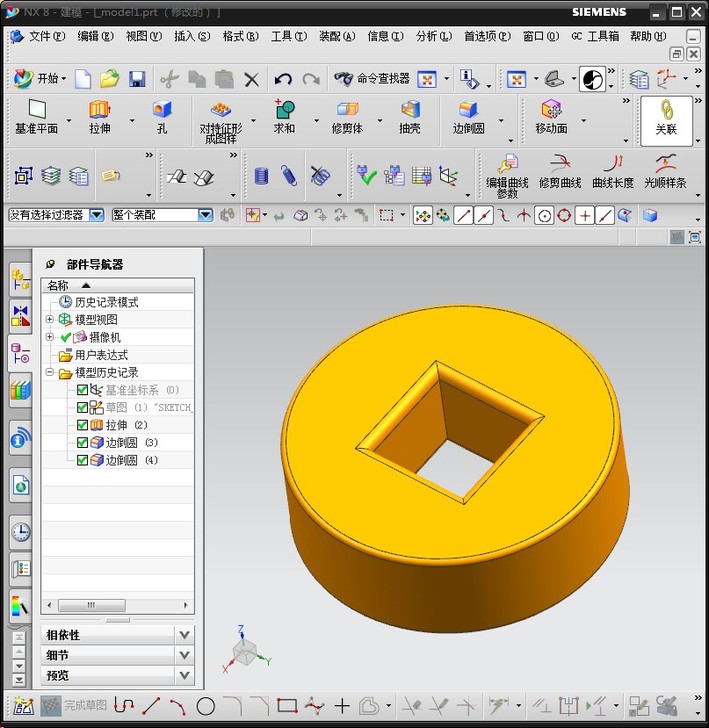709x728 pixels.
Task: Select the 孔 (Hole) tool
Action: coord(161,110)
